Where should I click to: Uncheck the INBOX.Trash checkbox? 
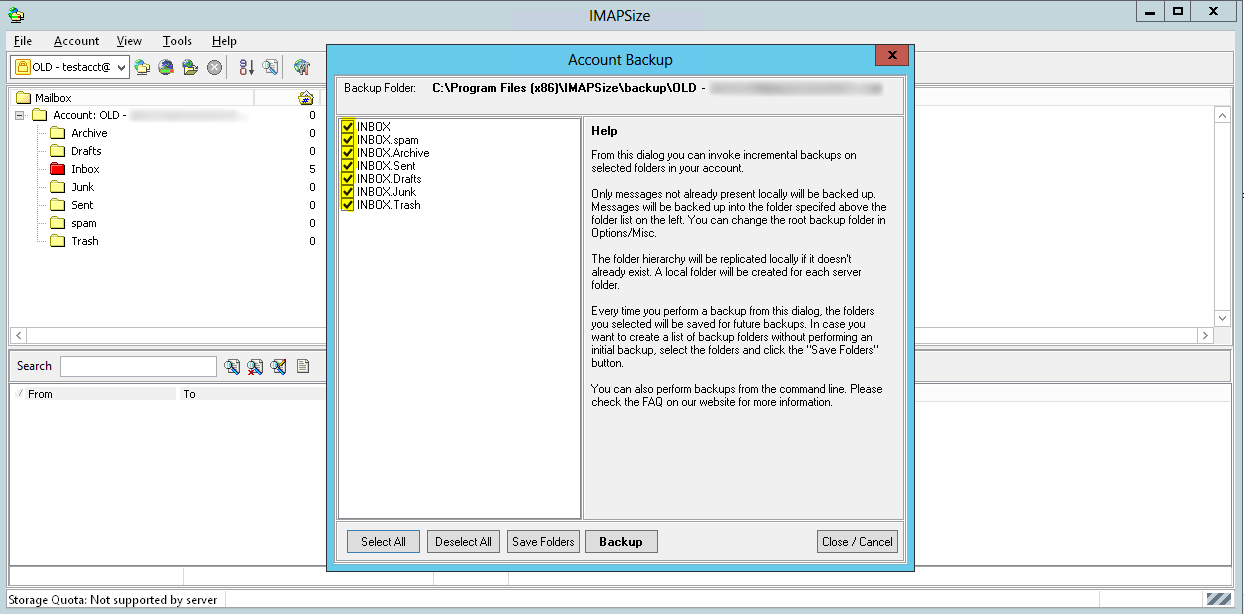coord(348,205)
